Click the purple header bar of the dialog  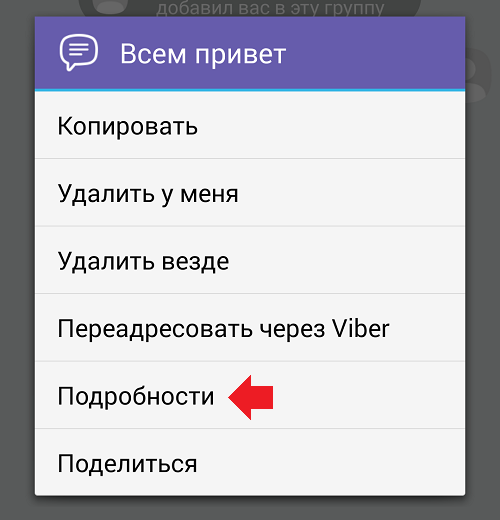click(x=250, y=53)
